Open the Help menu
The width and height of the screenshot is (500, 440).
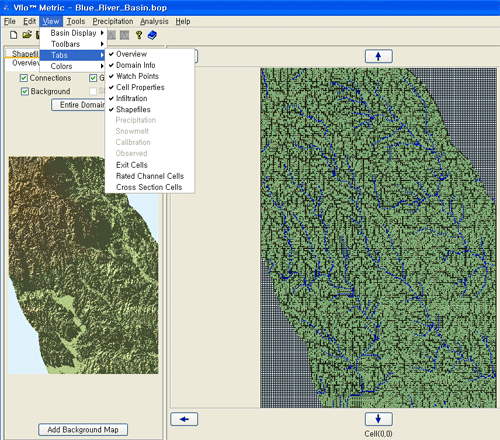pos(183,21)
